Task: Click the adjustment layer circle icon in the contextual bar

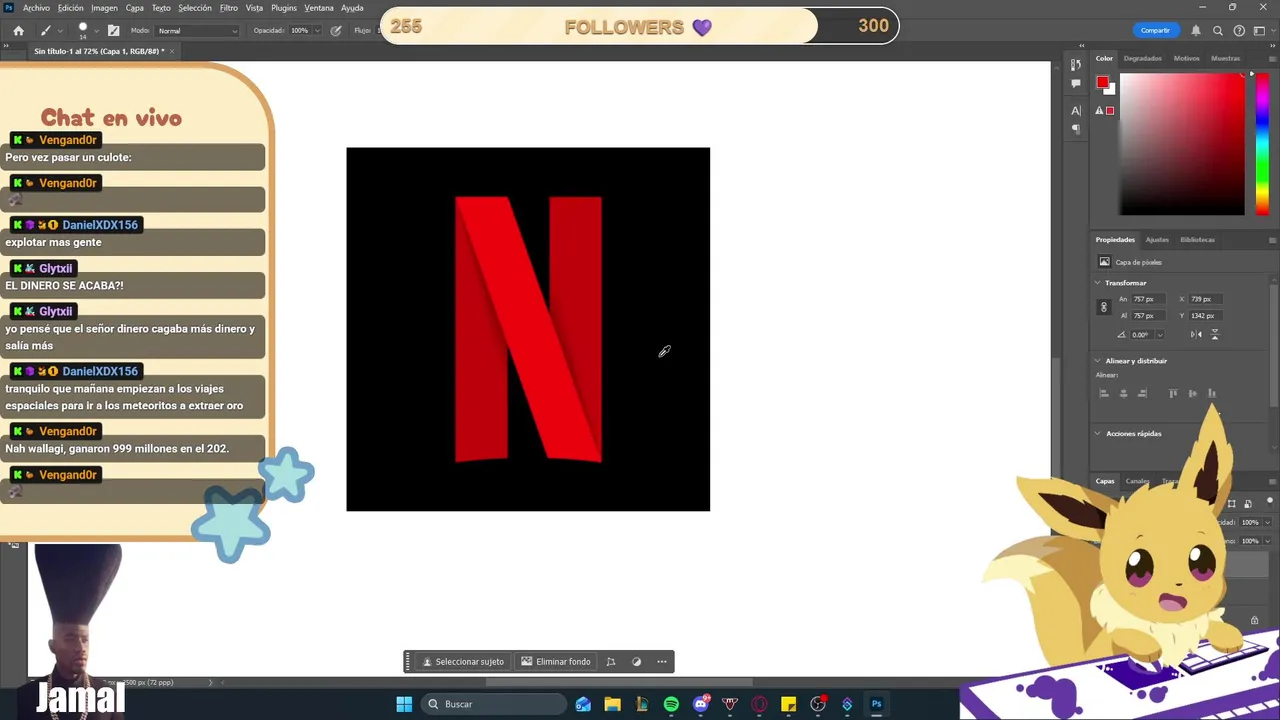Action: [x=636, y=661]
